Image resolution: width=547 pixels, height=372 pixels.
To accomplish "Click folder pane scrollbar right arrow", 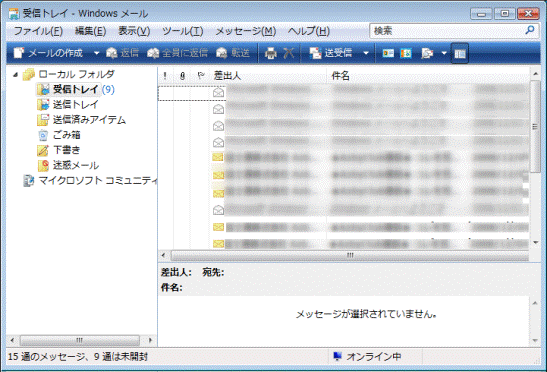I will click(x=150, y=340).
